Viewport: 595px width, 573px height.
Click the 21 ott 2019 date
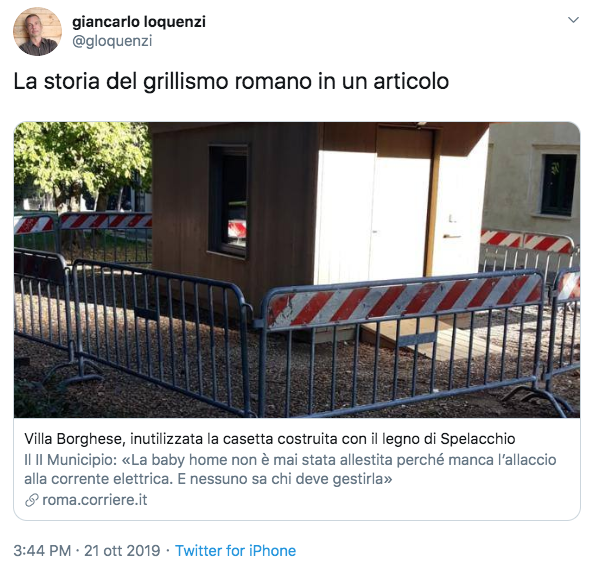[x=122, y=551]
